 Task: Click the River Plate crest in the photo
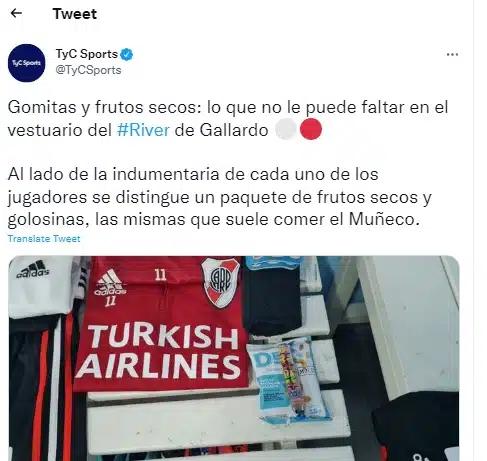[x=221, y=282]
